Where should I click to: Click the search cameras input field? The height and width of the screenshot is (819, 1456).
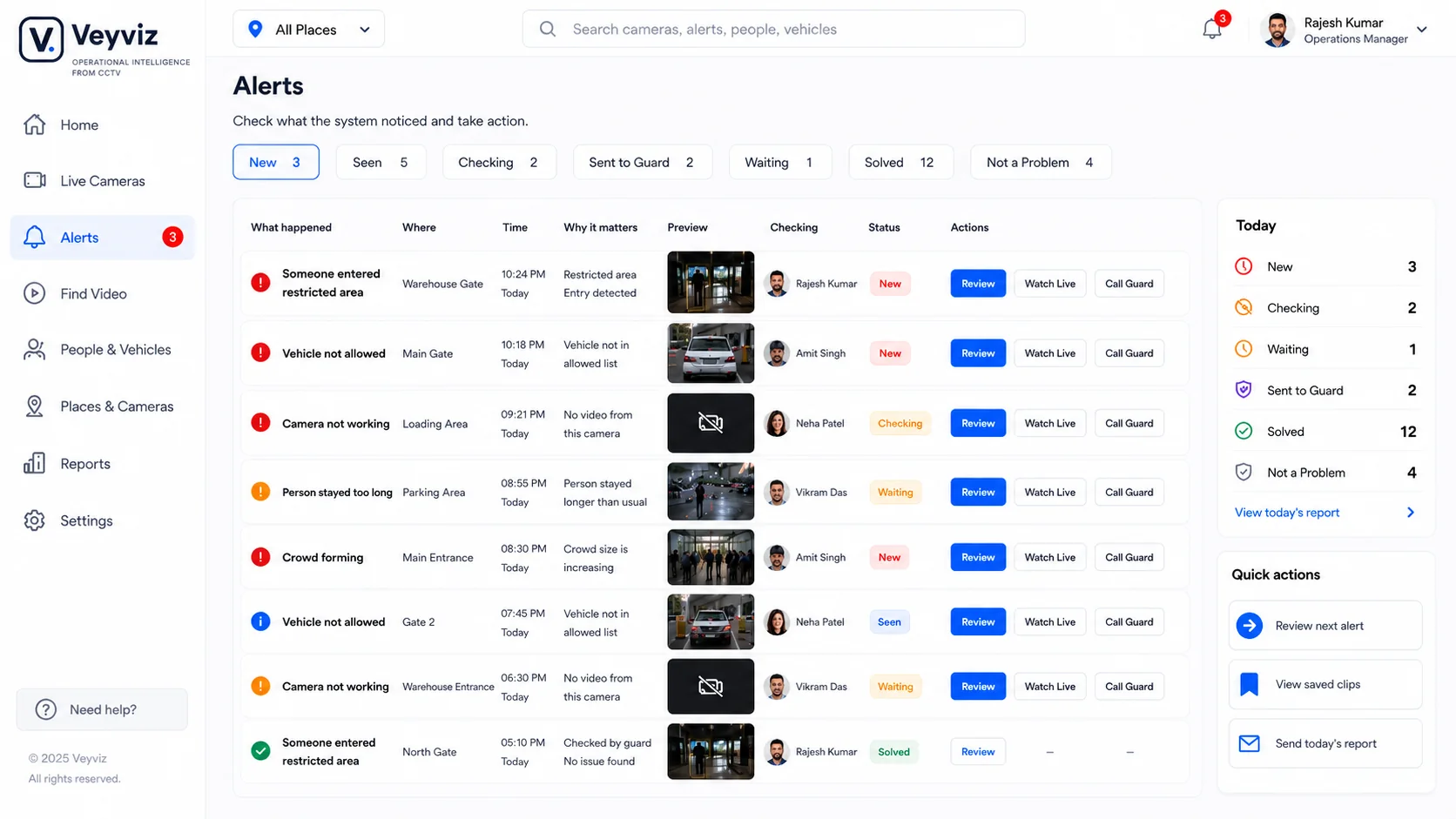[773, 29]
